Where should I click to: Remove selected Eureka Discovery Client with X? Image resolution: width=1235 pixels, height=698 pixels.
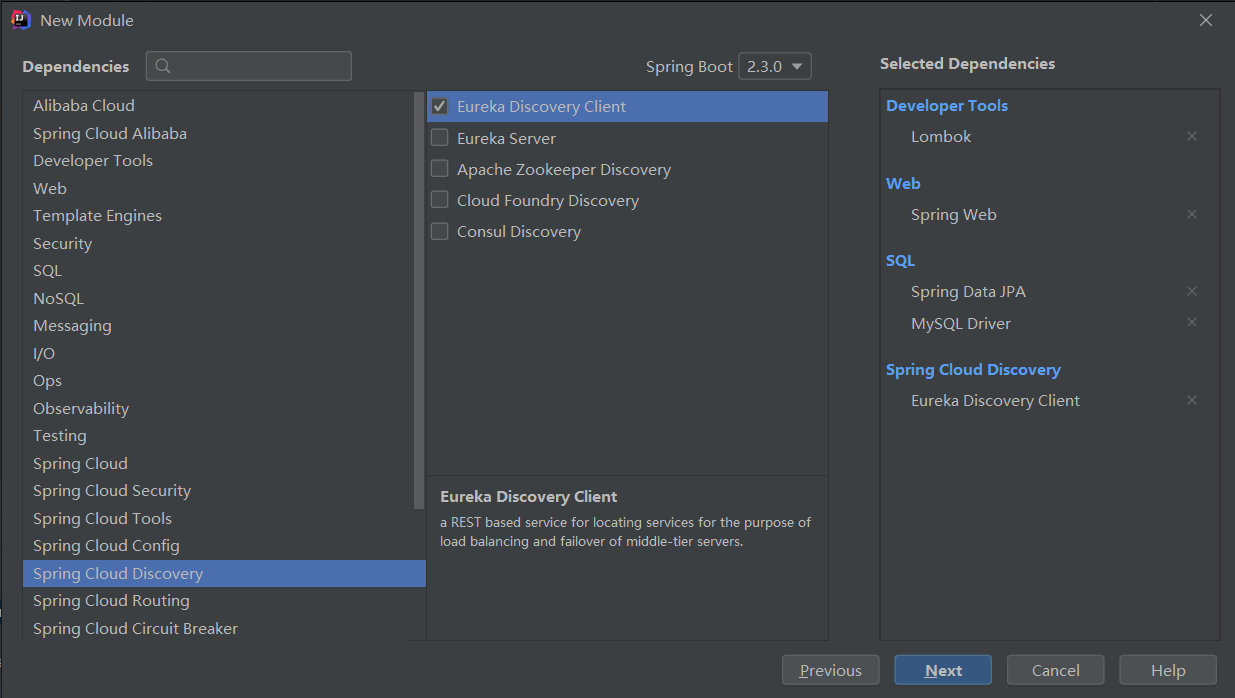tap(1191, 400)
